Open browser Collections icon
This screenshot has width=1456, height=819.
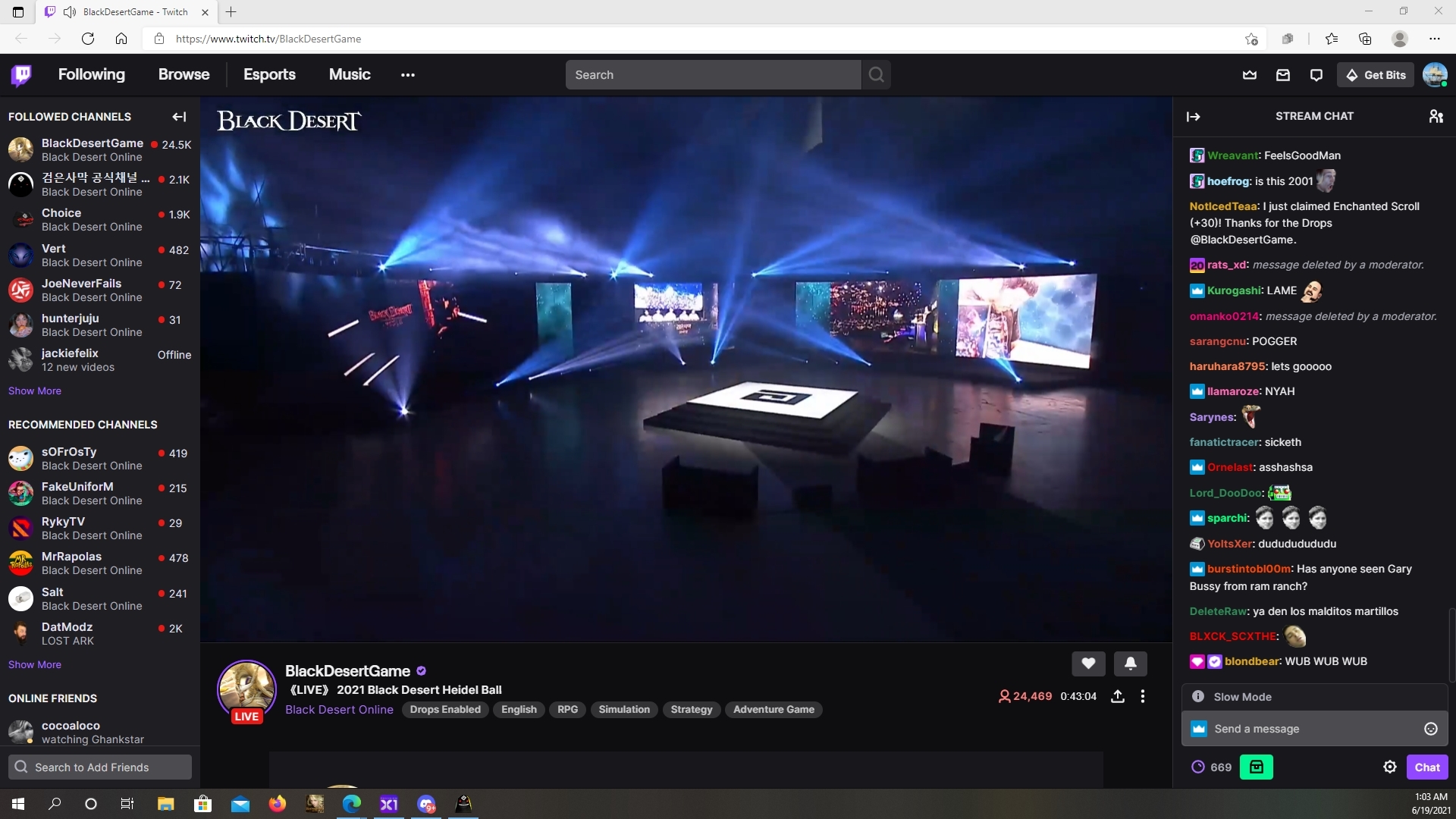tap(1365, 39)
